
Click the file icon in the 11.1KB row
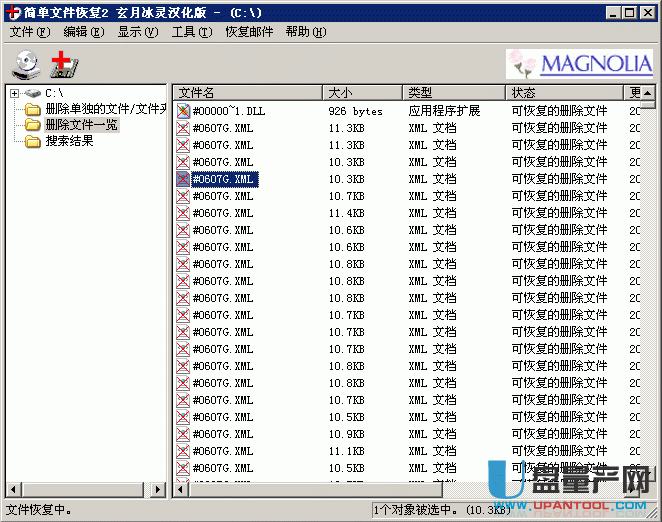coord(183,451)
